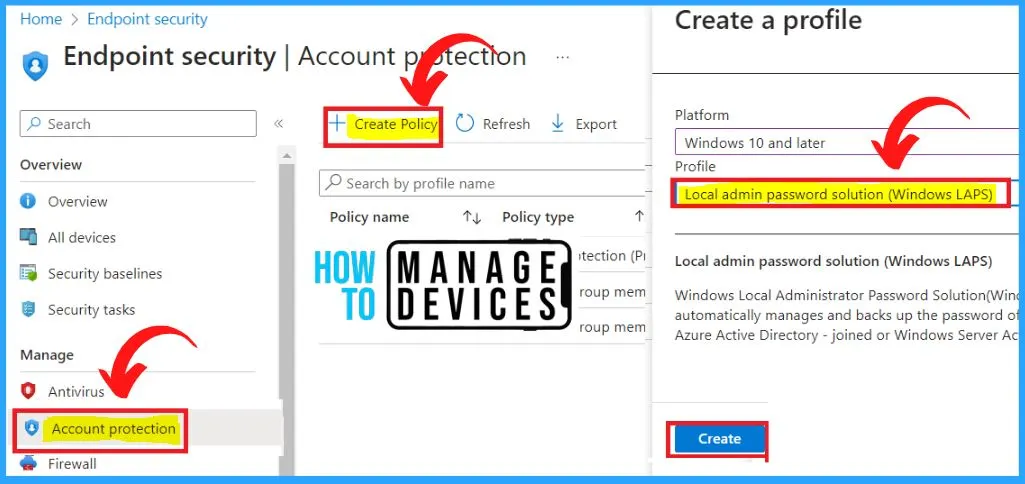
Task: Click the Export download arrow icon
Action: tap(558, 124)
